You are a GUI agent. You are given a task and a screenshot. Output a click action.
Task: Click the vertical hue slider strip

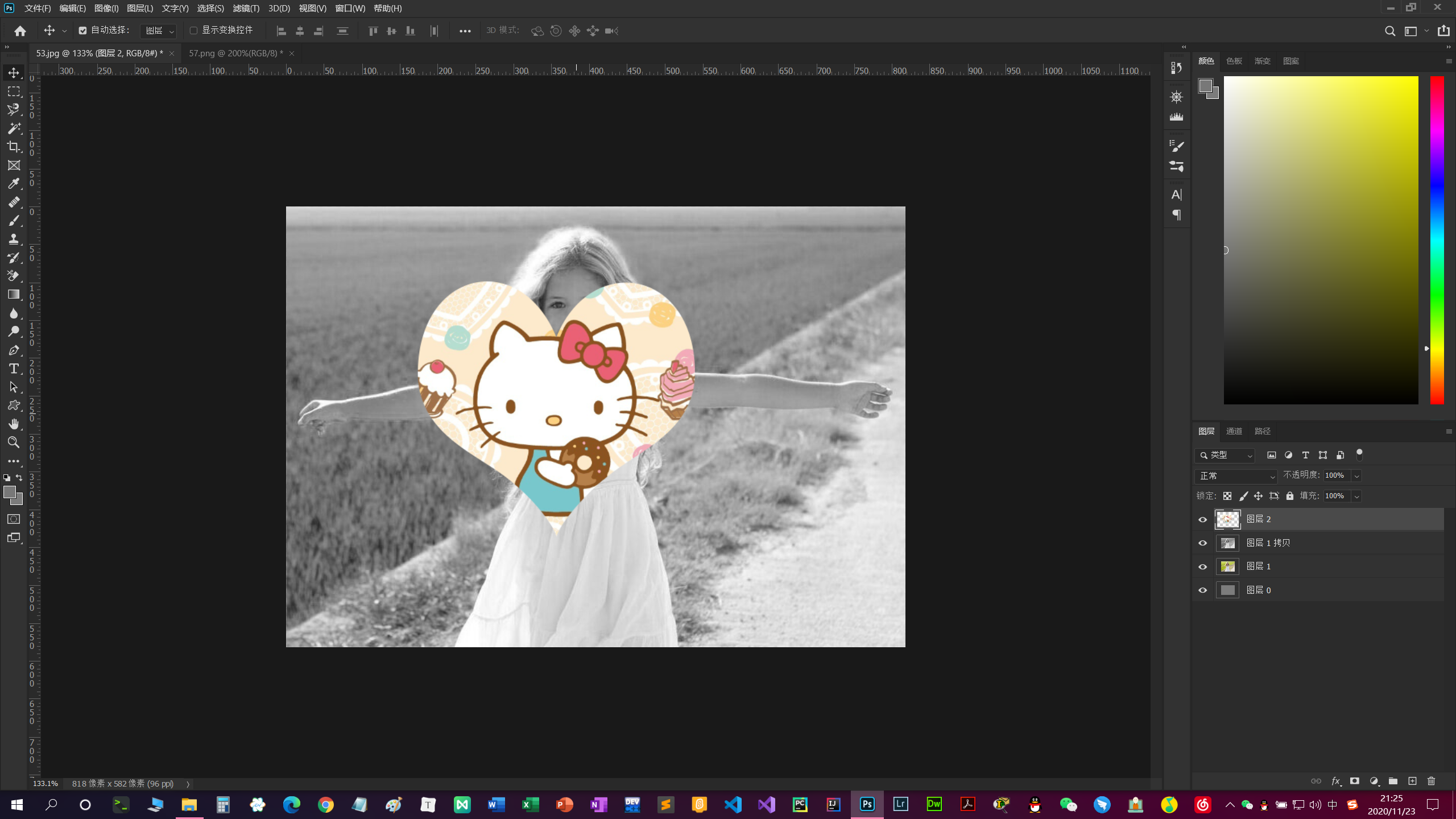point(1437,240)
